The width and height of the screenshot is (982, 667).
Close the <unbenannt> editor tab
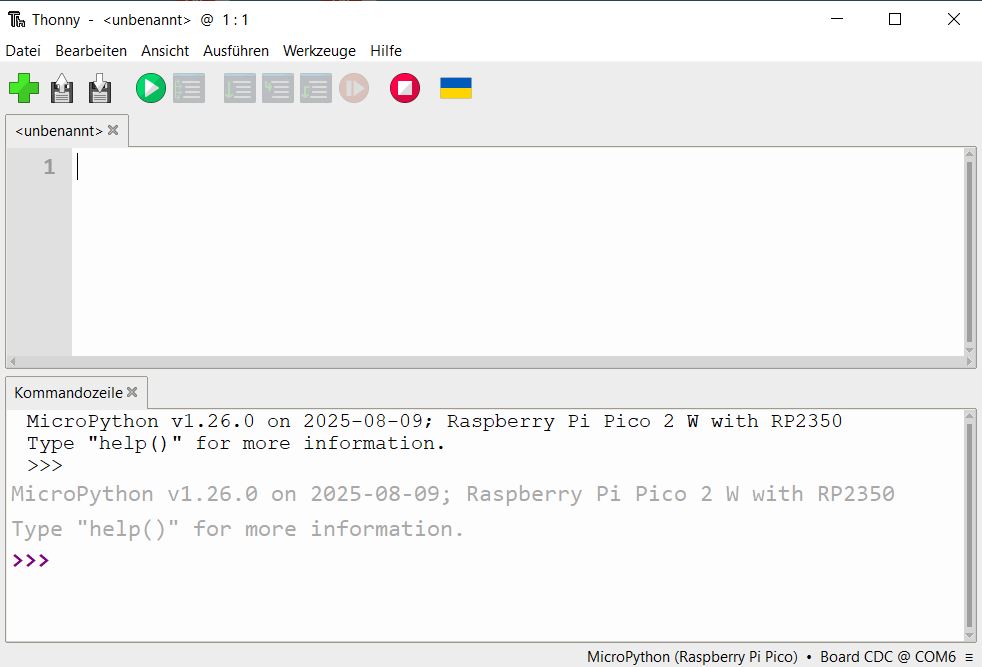tap(113, 130)
